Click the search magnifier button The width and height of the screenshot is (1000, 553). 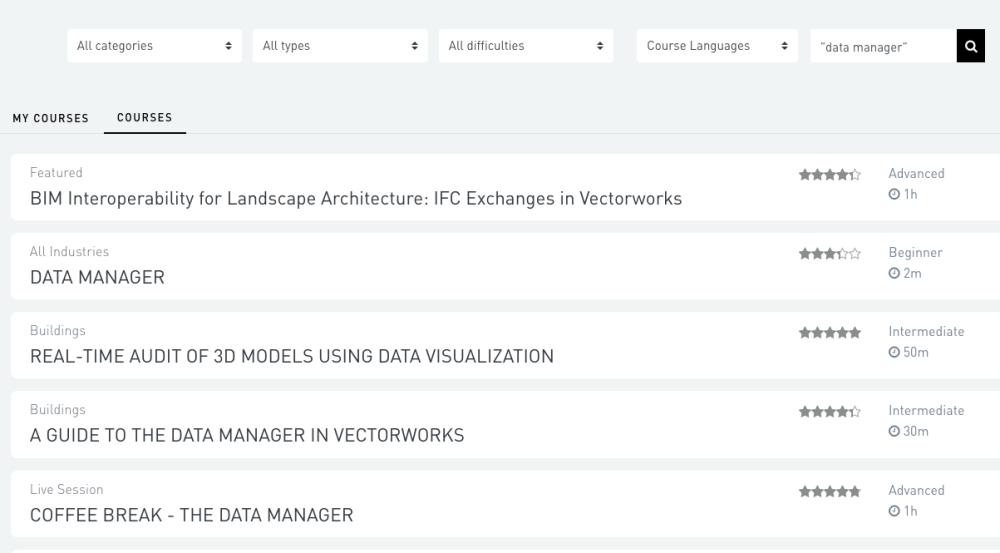970,46
